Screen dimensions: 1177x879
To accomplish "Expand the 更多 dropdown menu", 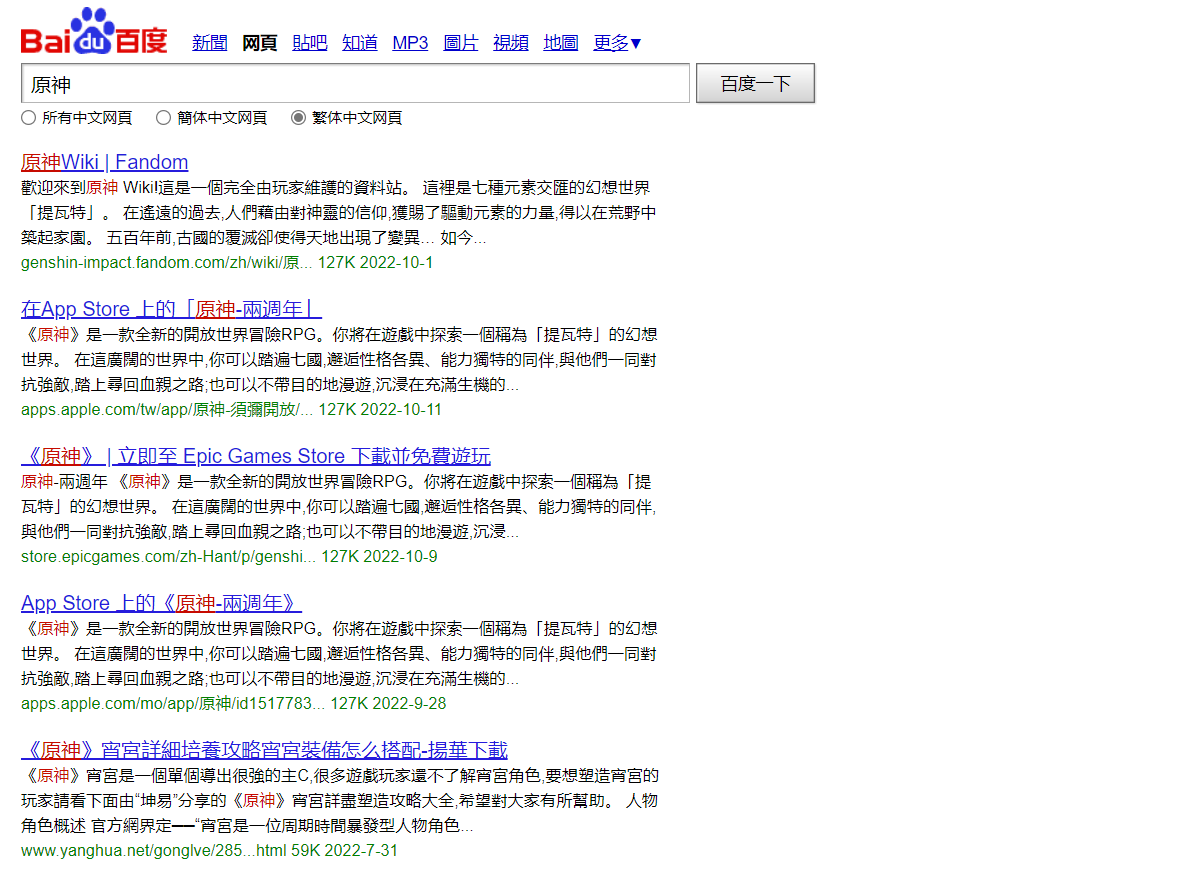I will [x=617, y=43].
